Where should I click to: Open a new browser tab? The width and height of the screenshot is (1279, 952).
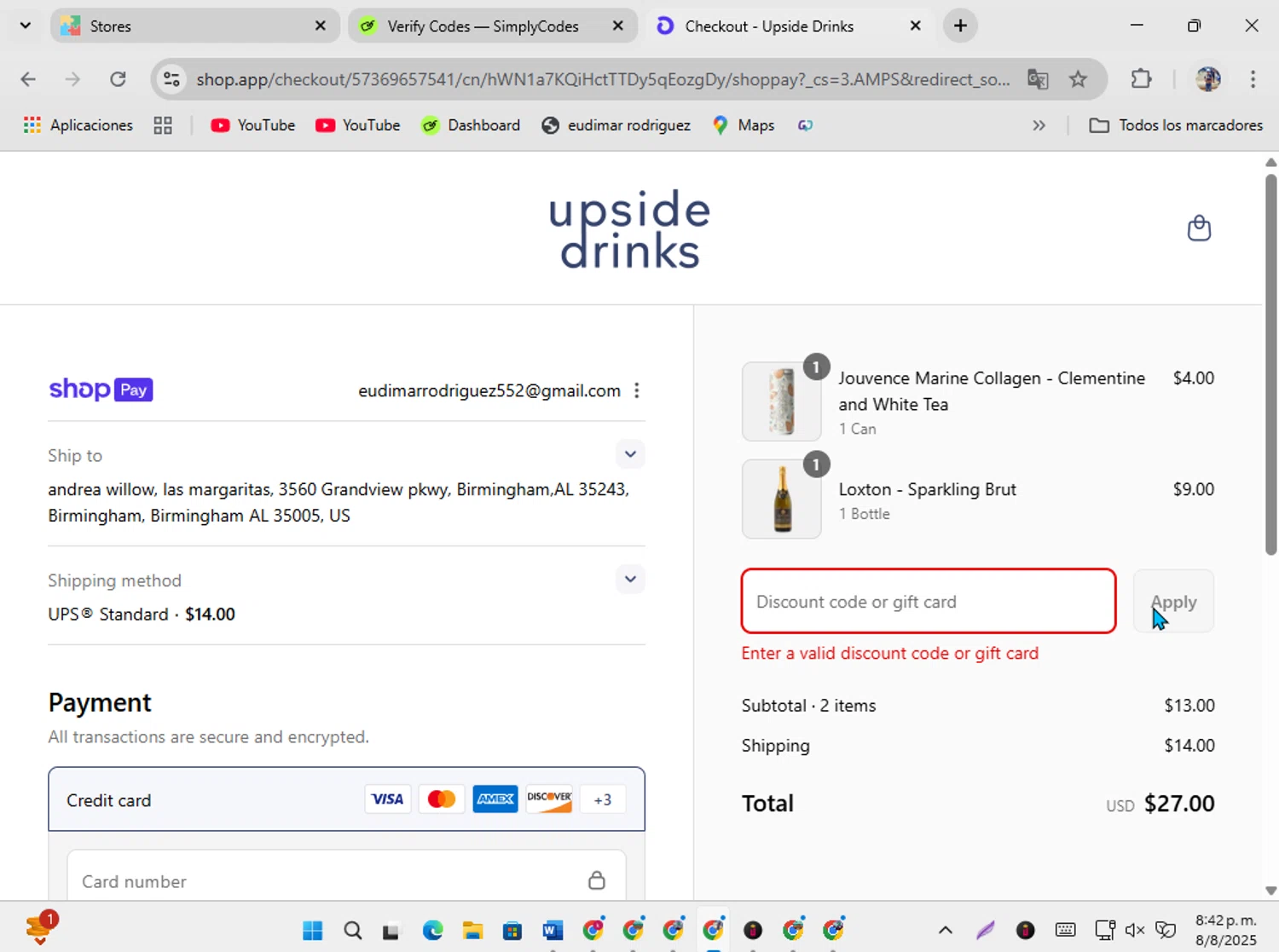[960, 26]
